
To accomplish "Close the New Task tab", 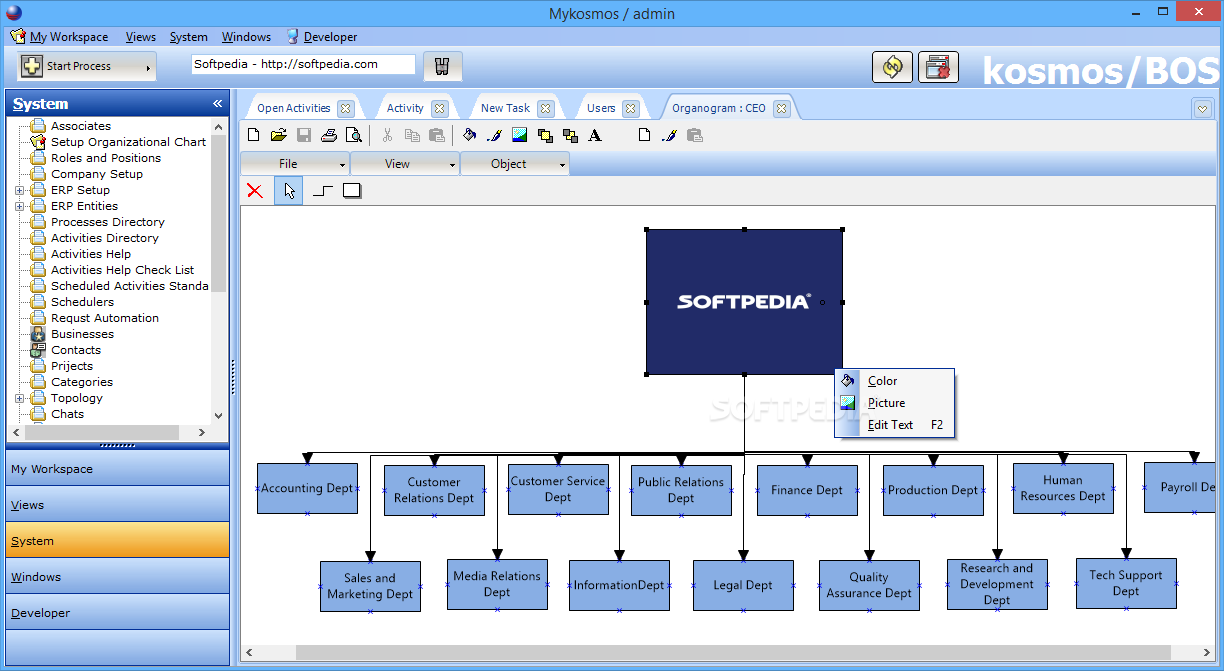I will pos(546,108).
